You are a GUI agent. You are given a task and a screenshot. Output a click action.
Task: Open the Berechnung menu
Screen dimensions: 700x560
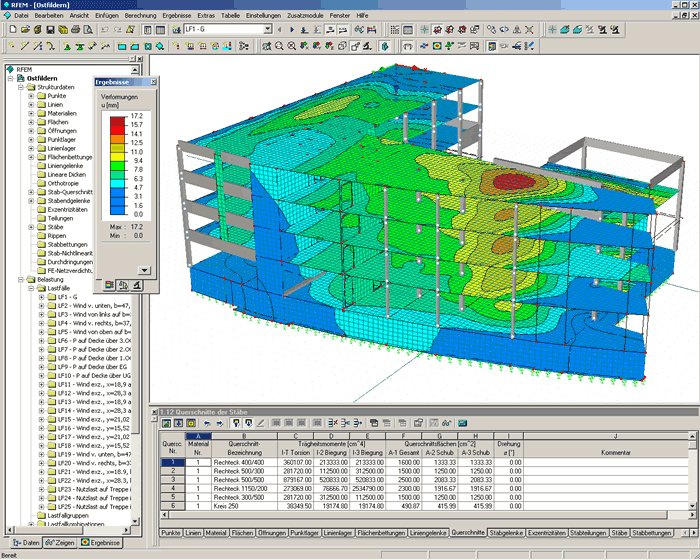[x=140, y=16]
